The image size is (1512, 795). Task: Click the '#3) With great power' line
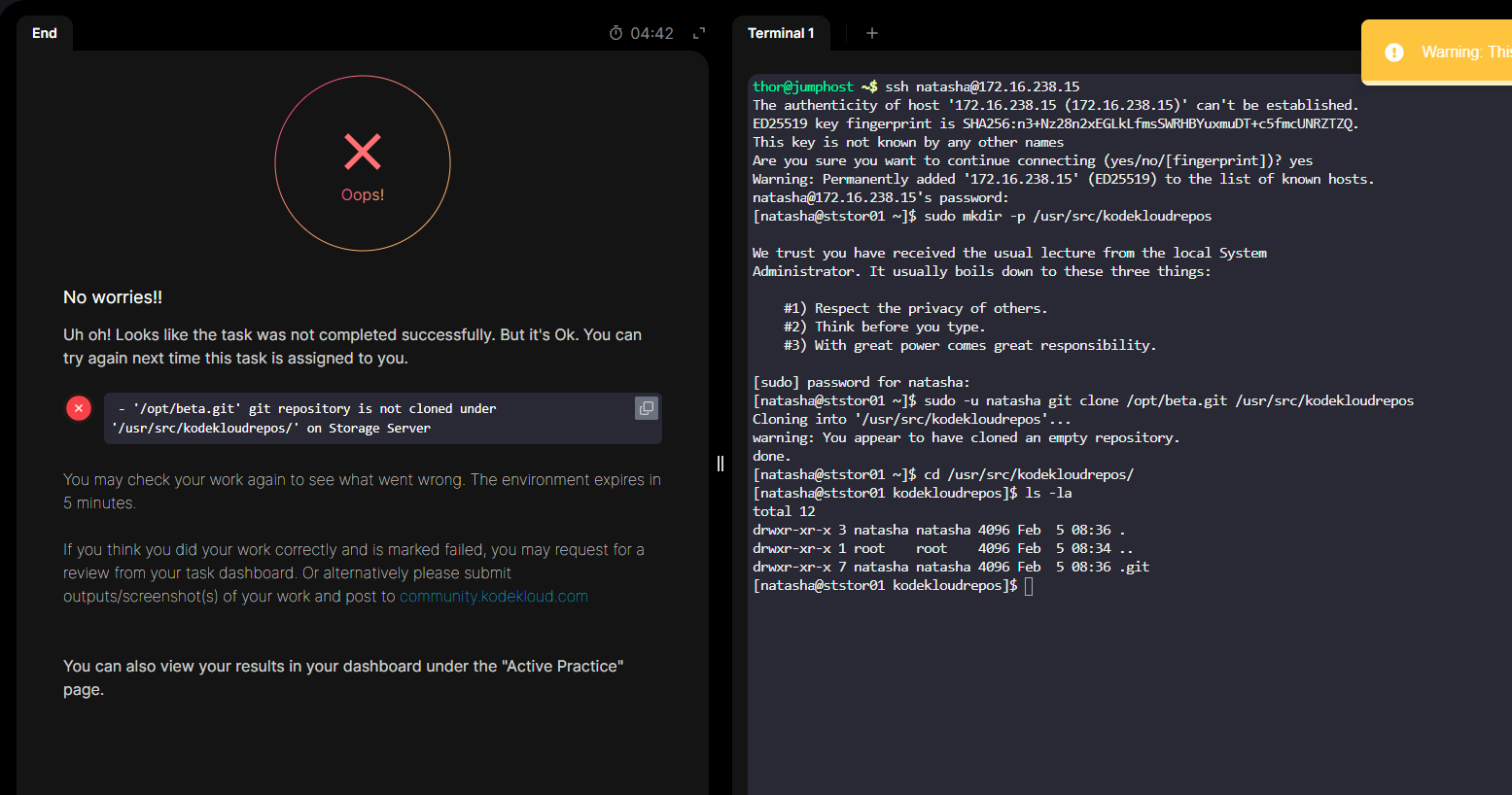970,345
